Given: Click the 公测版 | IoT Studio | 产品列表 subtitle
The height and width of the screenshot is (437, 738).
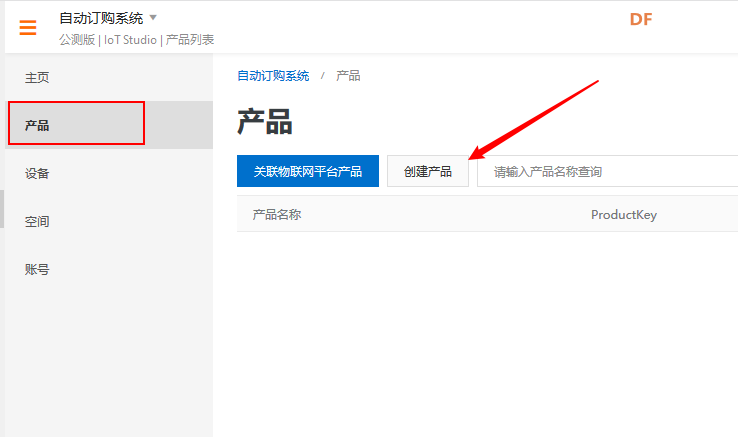Looking at the screenshot, I should tap(136, 40).
